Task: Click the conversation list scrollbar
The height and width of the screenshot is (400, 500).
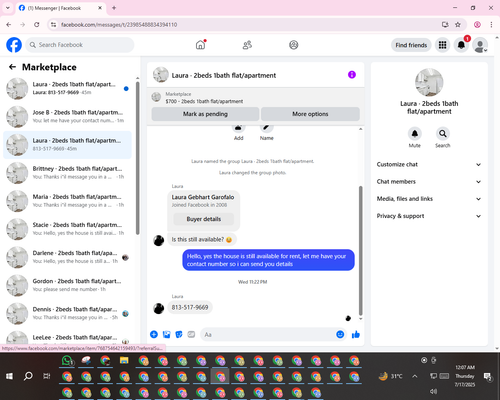Action: pos(137,158)
